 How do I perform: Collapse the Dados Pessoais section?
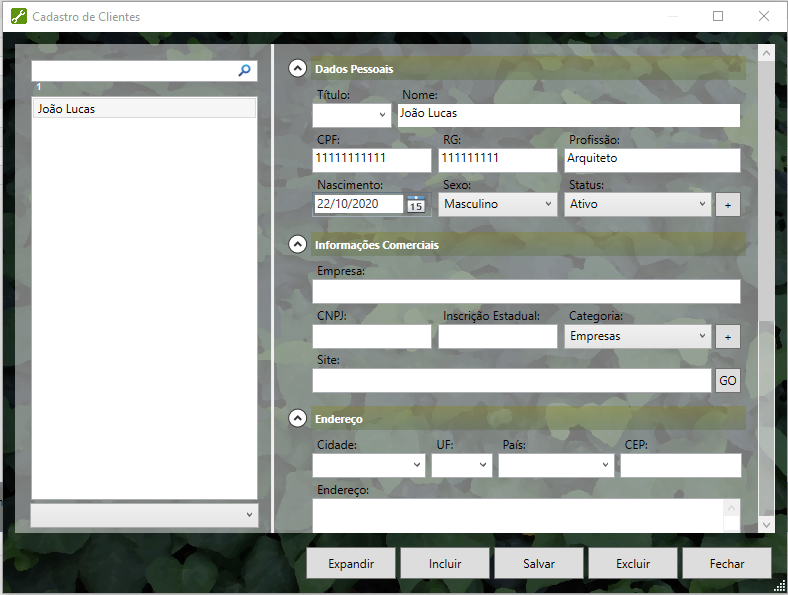click(x=297, y=69)
